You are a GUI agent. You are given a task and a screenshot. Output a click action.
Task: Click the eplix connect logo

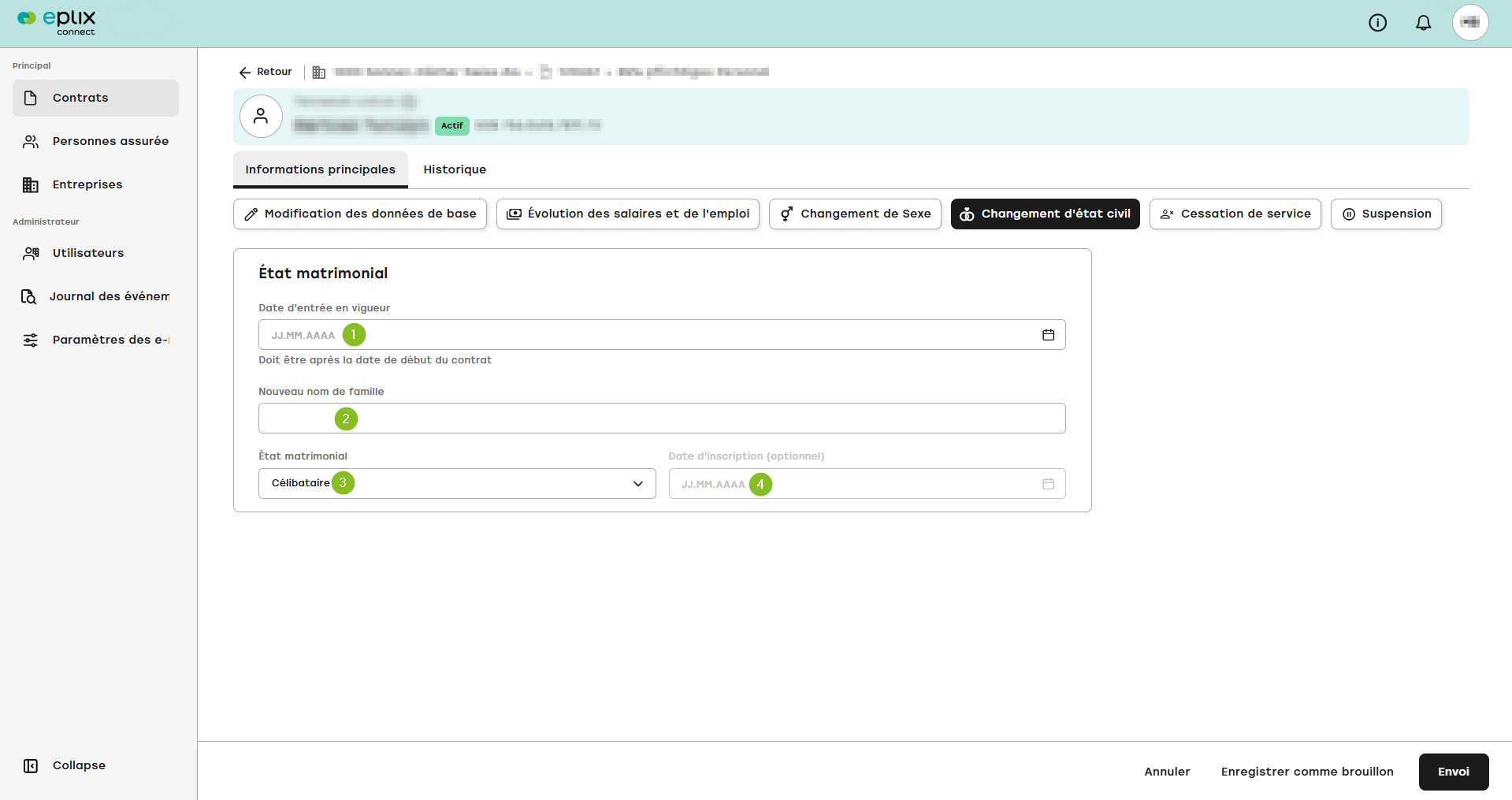pyautogui.click(x=57, y=22)
